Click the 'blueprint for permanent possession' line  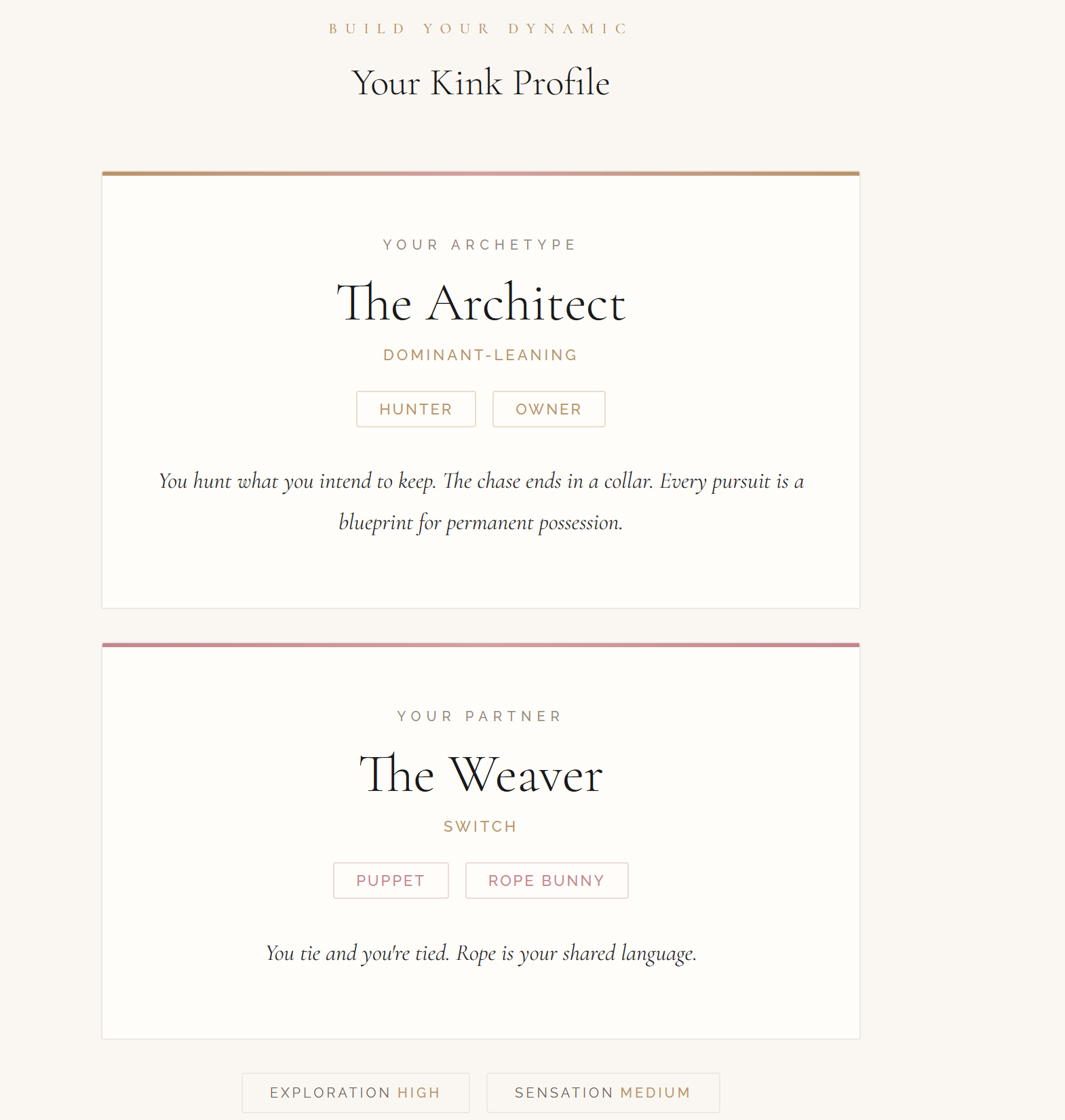[480, 522]
